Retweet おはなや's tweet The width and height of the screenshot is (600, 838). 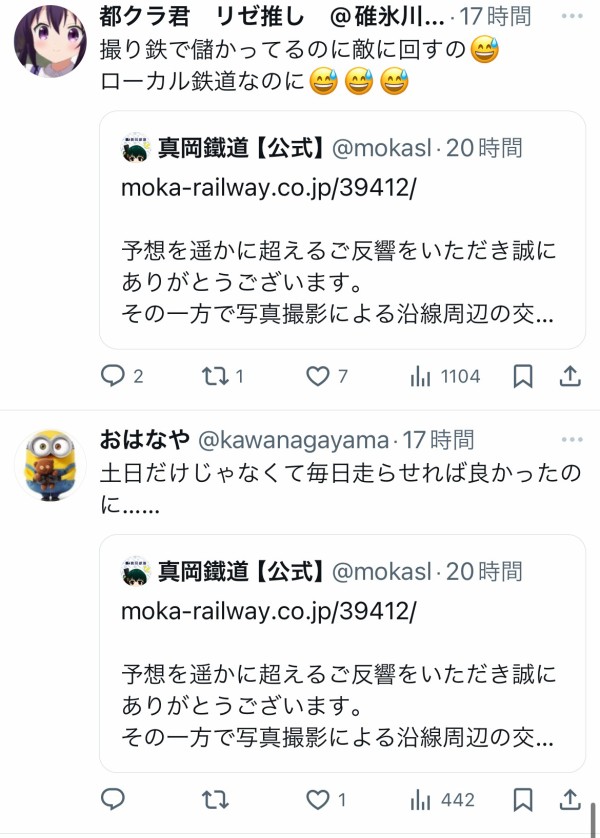click(x=215, y=800)
